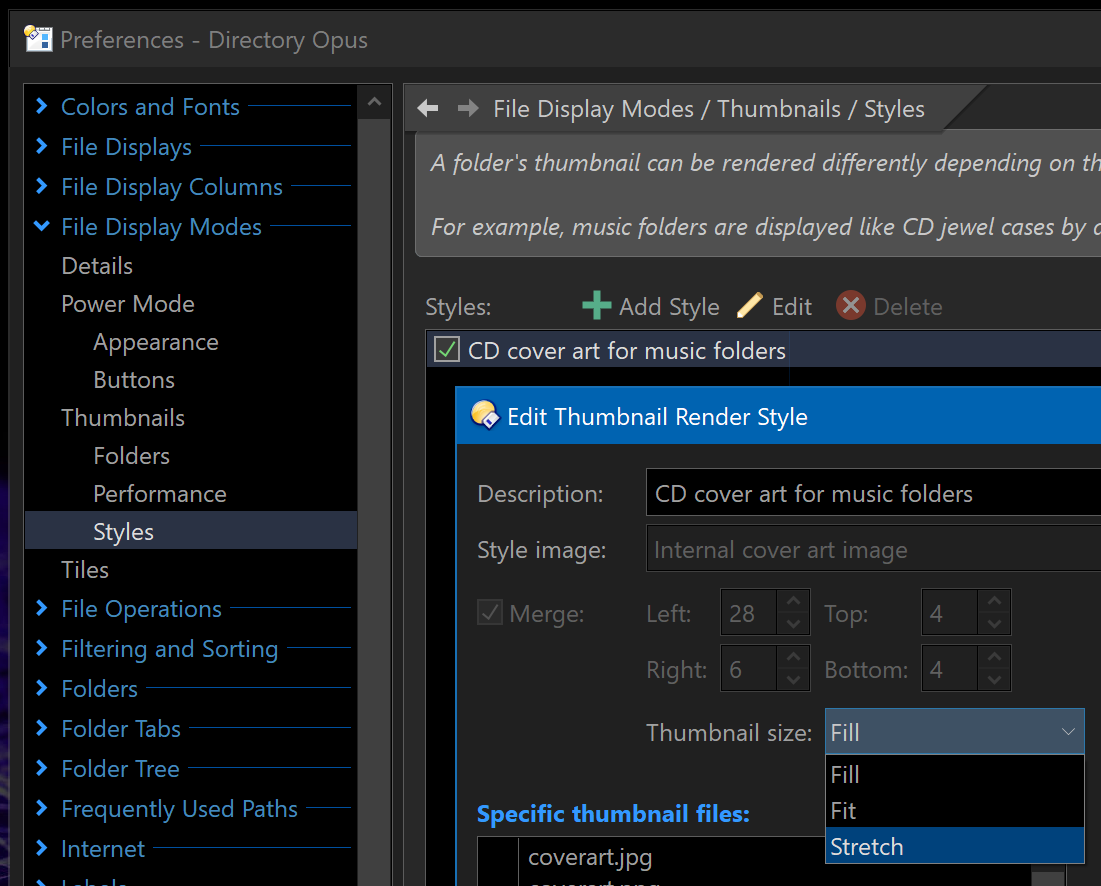Click the breadcrumb path File Display Modes / Thumbnails / Styles
Image resolution: width=1101 pixels, height=886 pixels.
708,109
